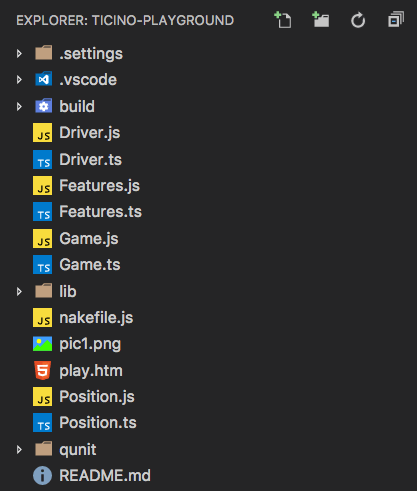Open the pic1.png file
Screen dimensions: 417x491
click(90, 344)
